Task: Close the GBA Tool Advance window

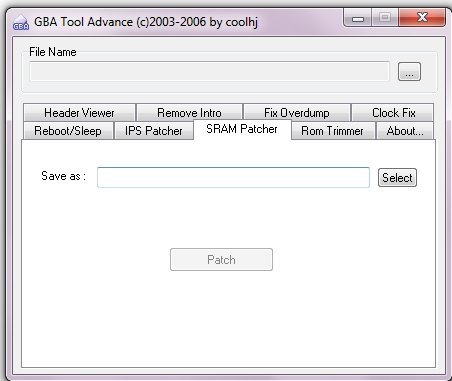Action: (x=422, y=17)
